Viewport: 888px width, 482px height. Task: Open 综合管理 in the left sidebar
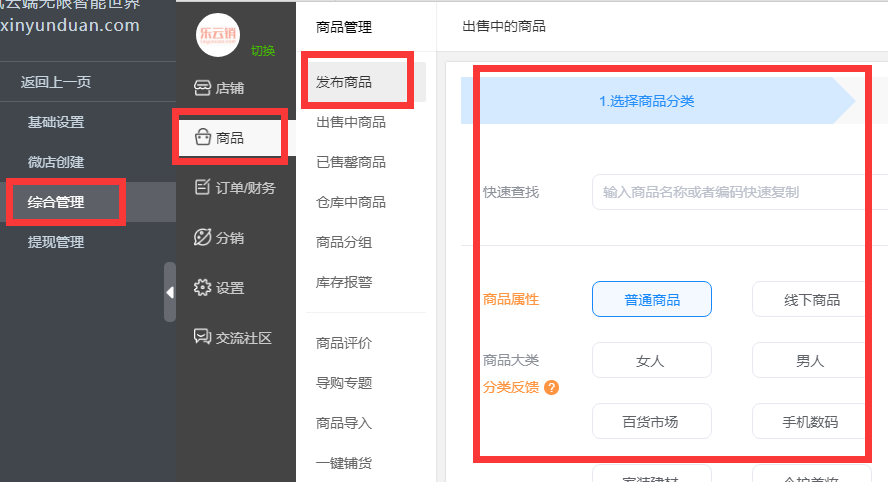pos(56,202)
